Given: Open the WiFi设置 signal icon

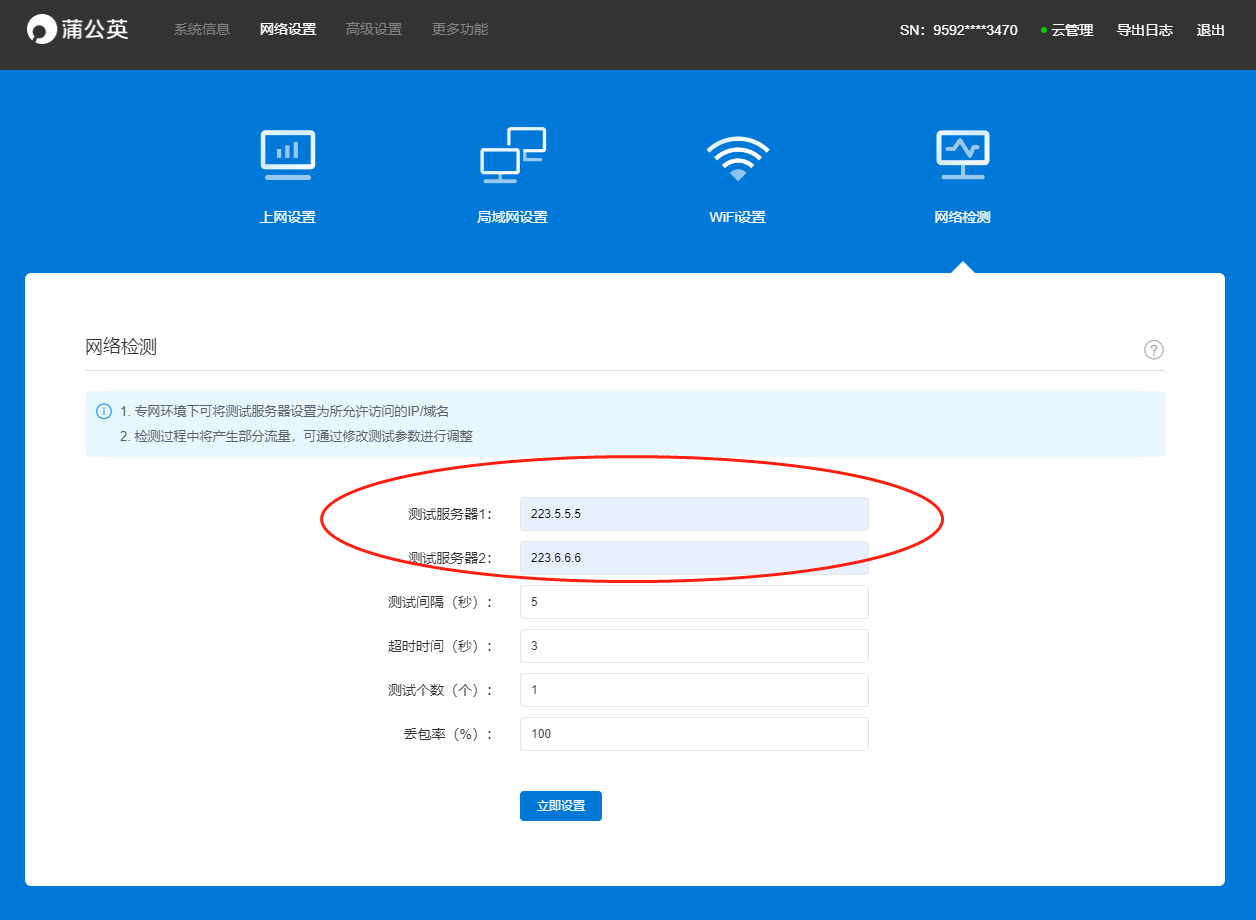Looking at the screenshot, I should click(737, 157).
